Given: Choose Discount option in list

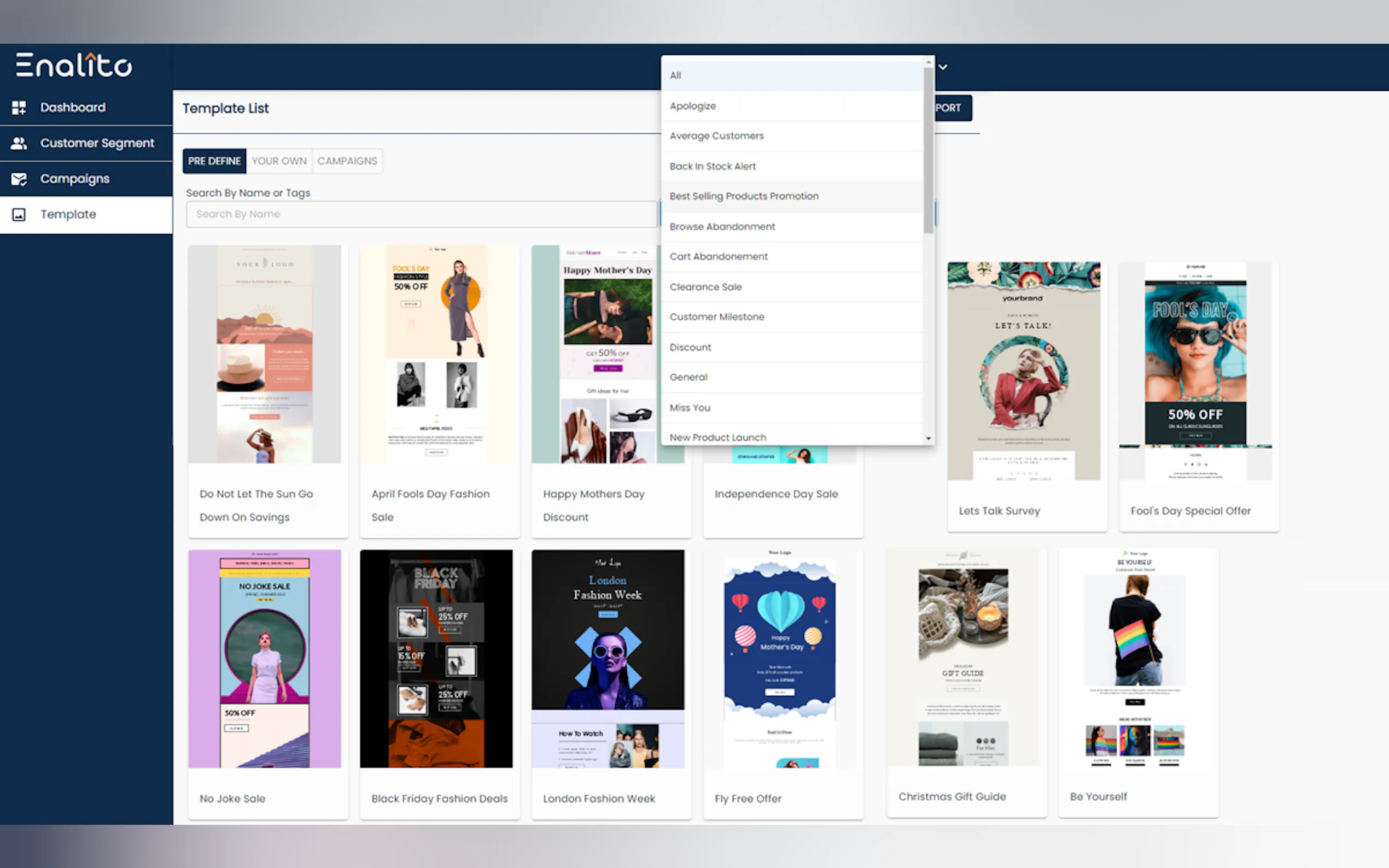Looking at the screenshot, I should coord(792,347).
